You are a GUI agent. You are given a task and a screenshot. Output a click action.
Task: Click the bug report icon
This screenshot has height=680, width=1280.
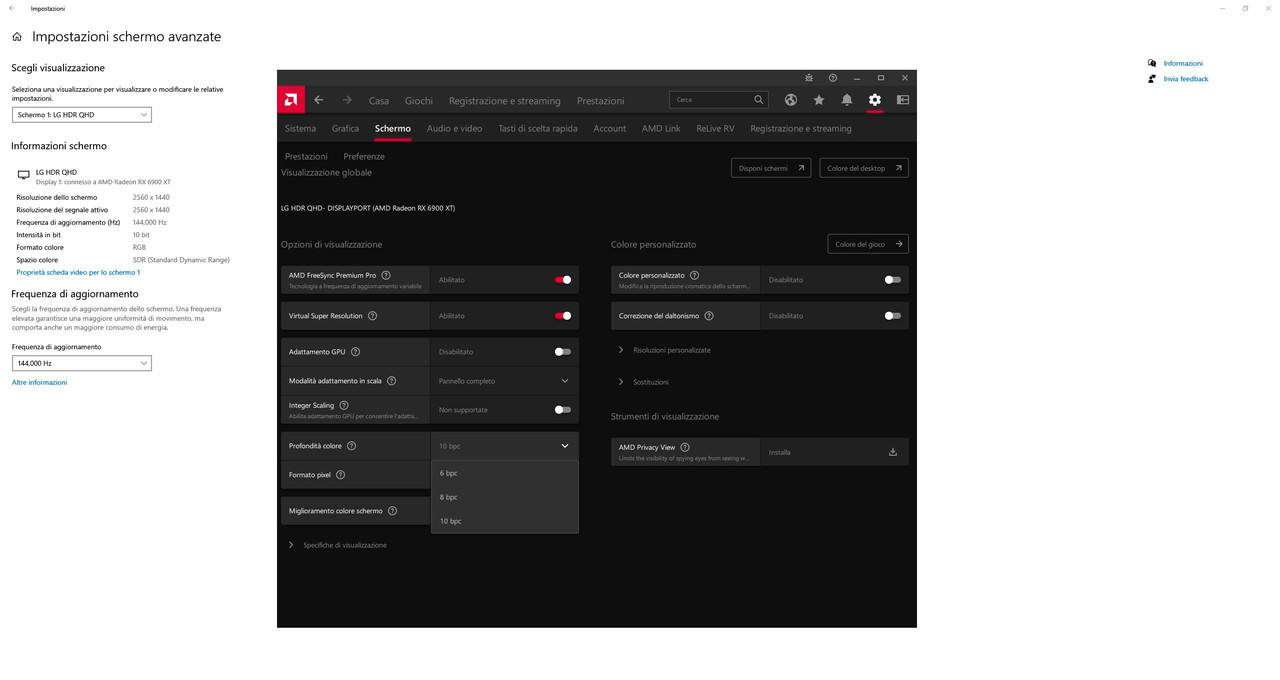click(x=809, y=78)
